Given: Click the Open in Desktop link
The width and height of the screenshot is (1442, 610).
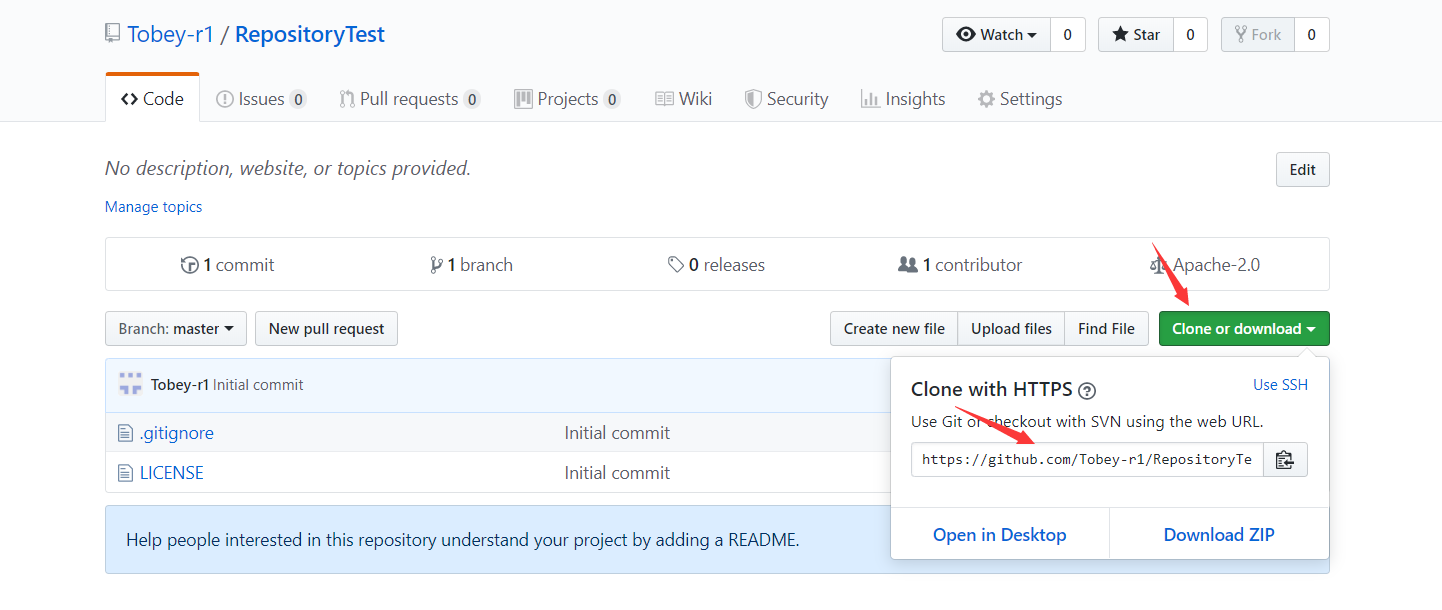Looking at the screenshot, I should (999, 535).
